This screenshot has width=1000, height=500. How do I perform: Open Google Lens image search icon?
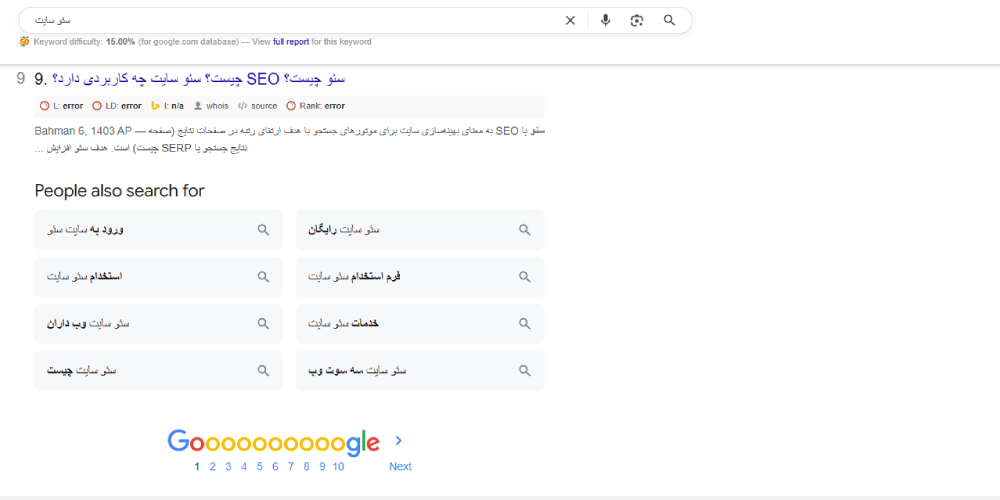[637, 20]
